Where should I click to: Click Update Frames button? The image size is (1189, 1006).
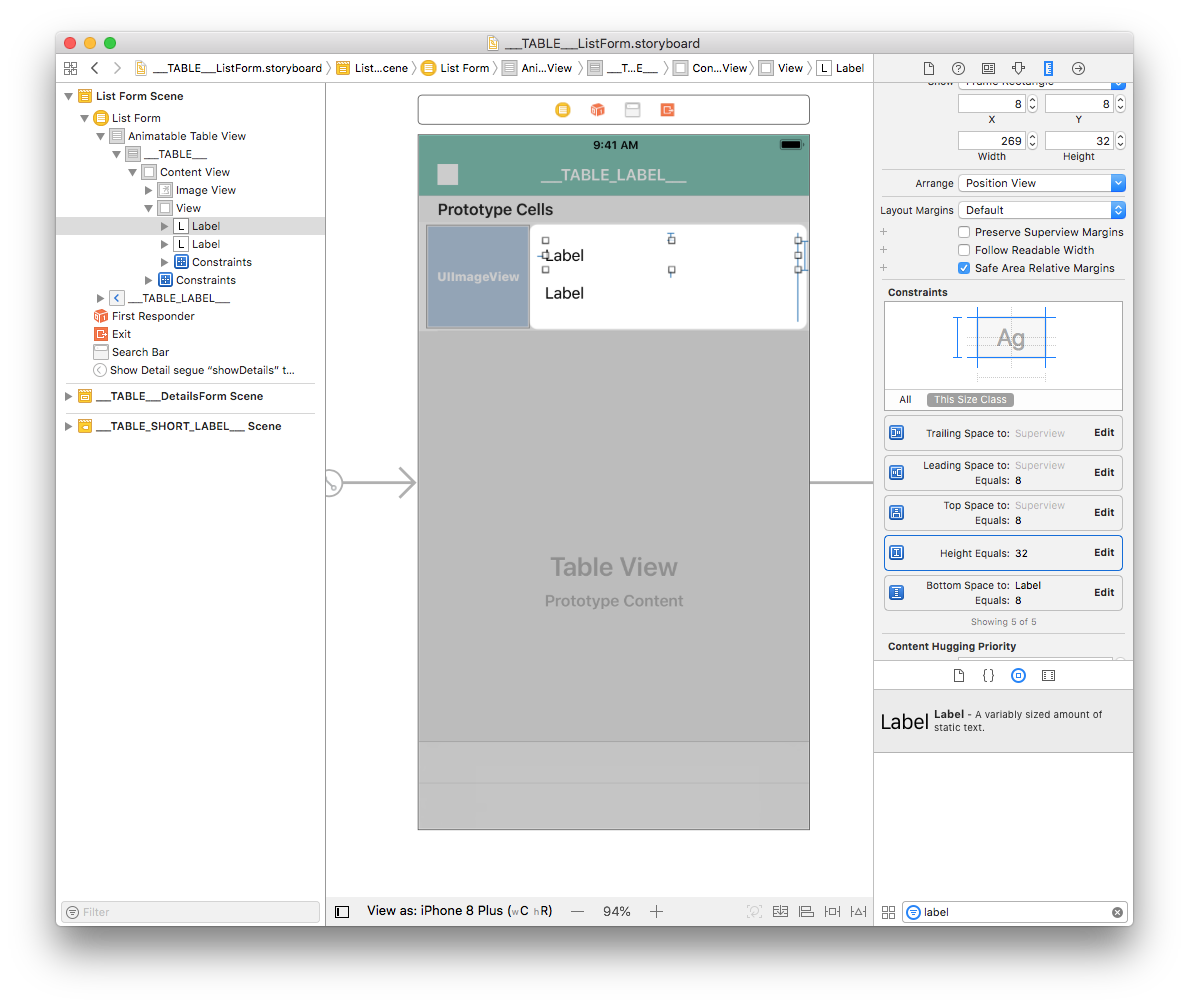tap(754, 911)
